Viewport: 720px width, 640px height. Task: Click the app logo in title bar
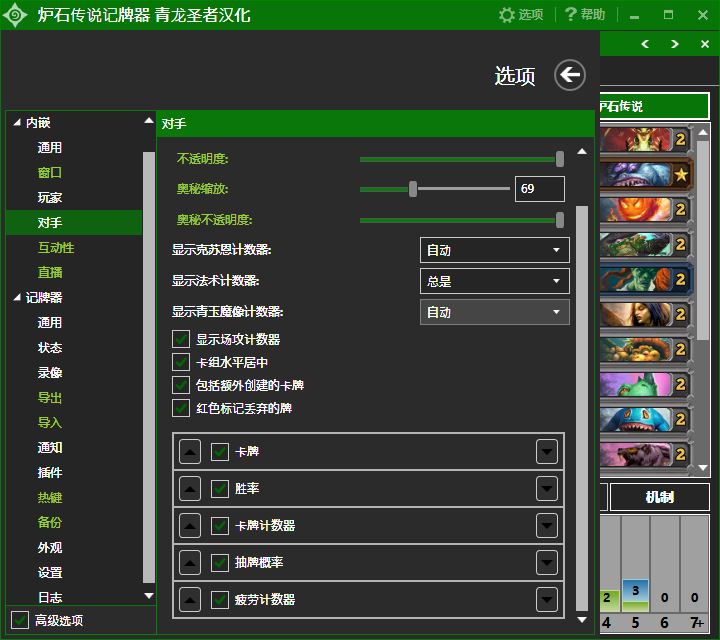pos(15,15)
